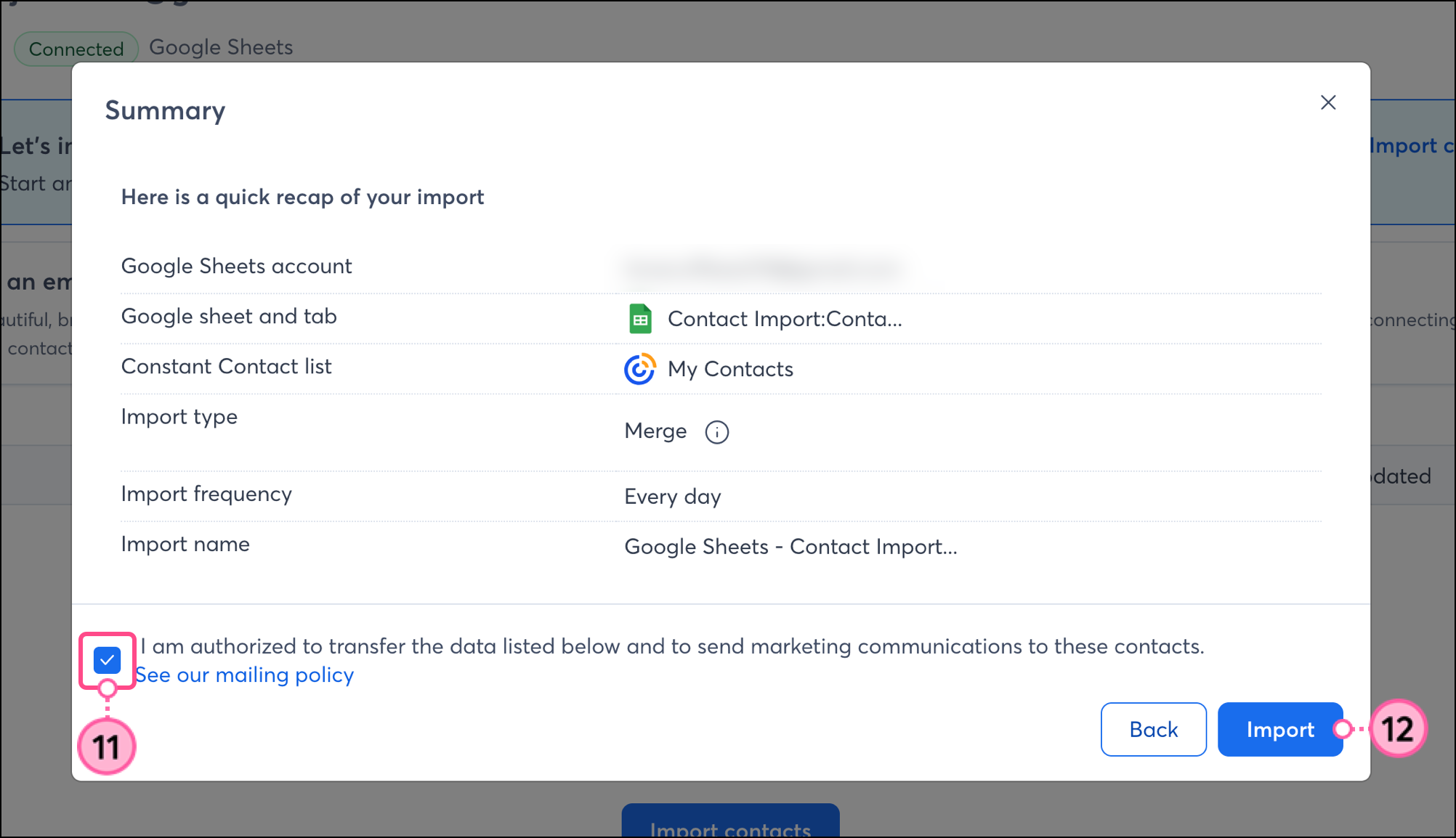Screen dimensions: 1456x838
Task: Click the 'Google Sheets account' label
Action: [x=236, y=266]
